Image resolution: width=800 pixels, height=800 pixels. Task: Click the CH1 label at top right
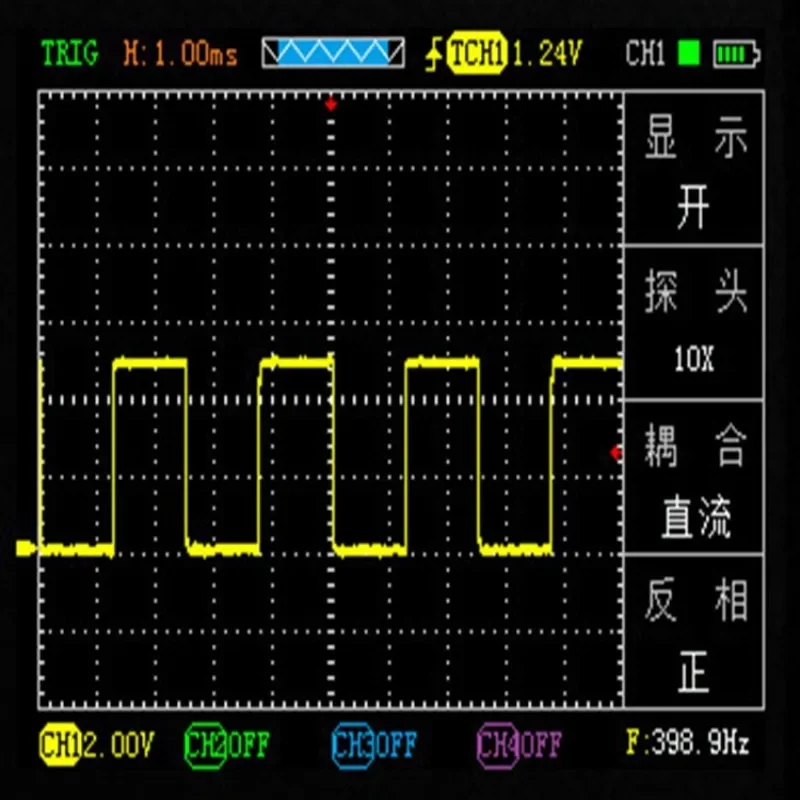[645, 53]
